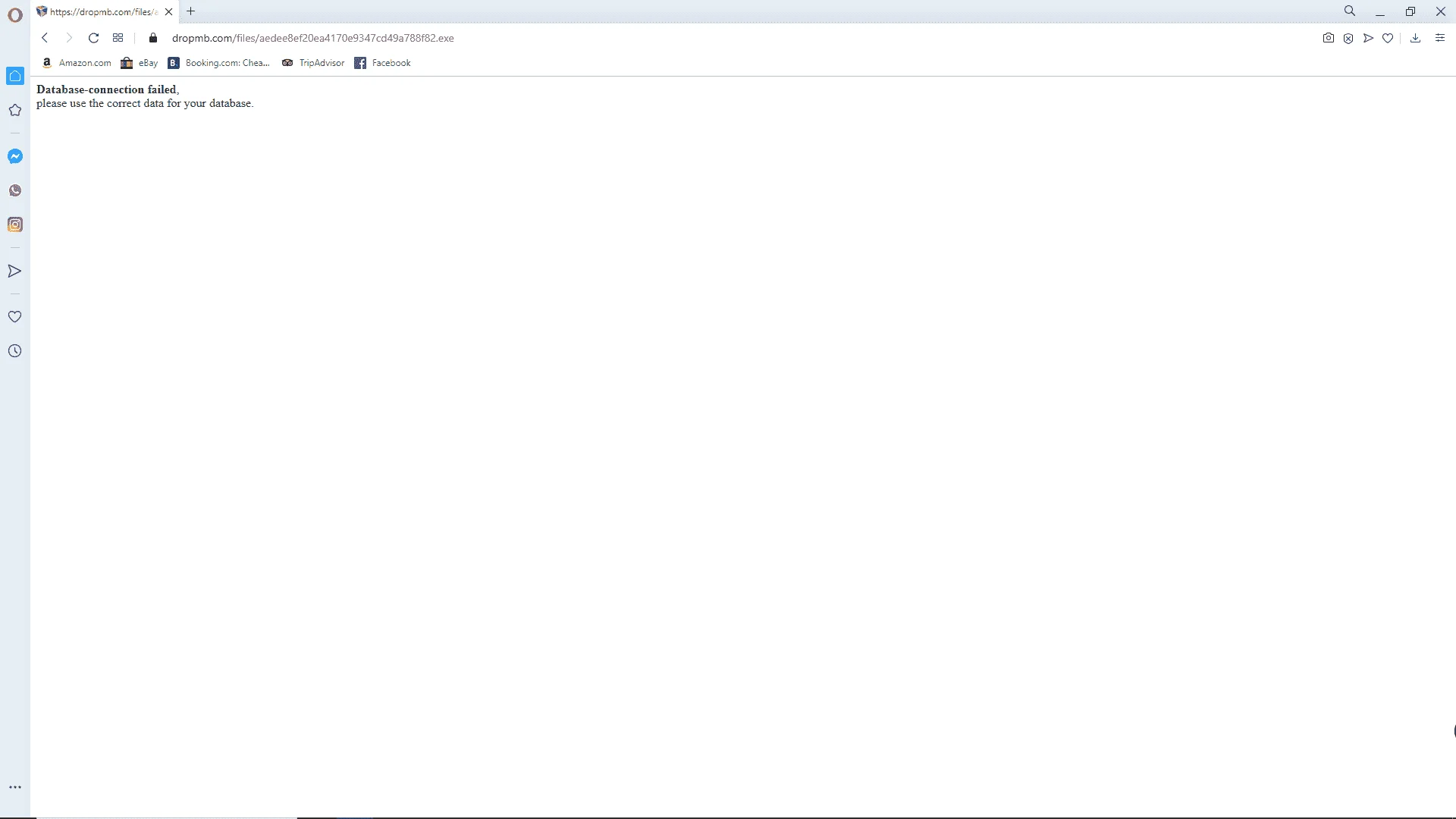This screenshot has height=819, width=1456.
Task: Open downloads panel
Action: click(1415, 38)
